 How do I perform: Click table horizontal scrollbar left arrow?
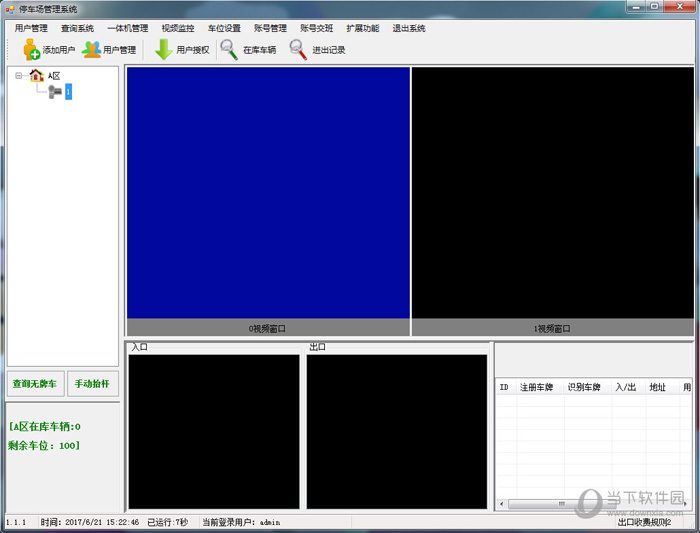[x=502, y=504]
